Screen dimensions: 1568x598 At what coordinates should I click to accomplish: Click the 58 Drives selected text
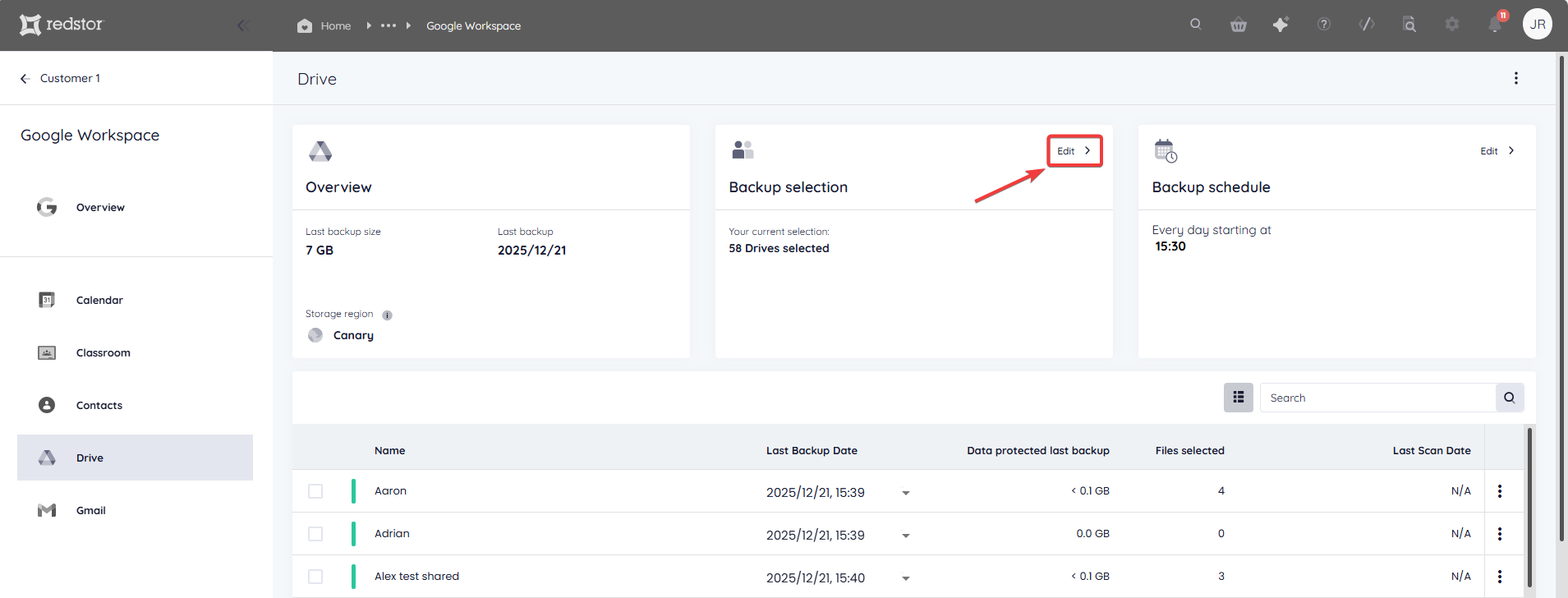coord(779,248)
